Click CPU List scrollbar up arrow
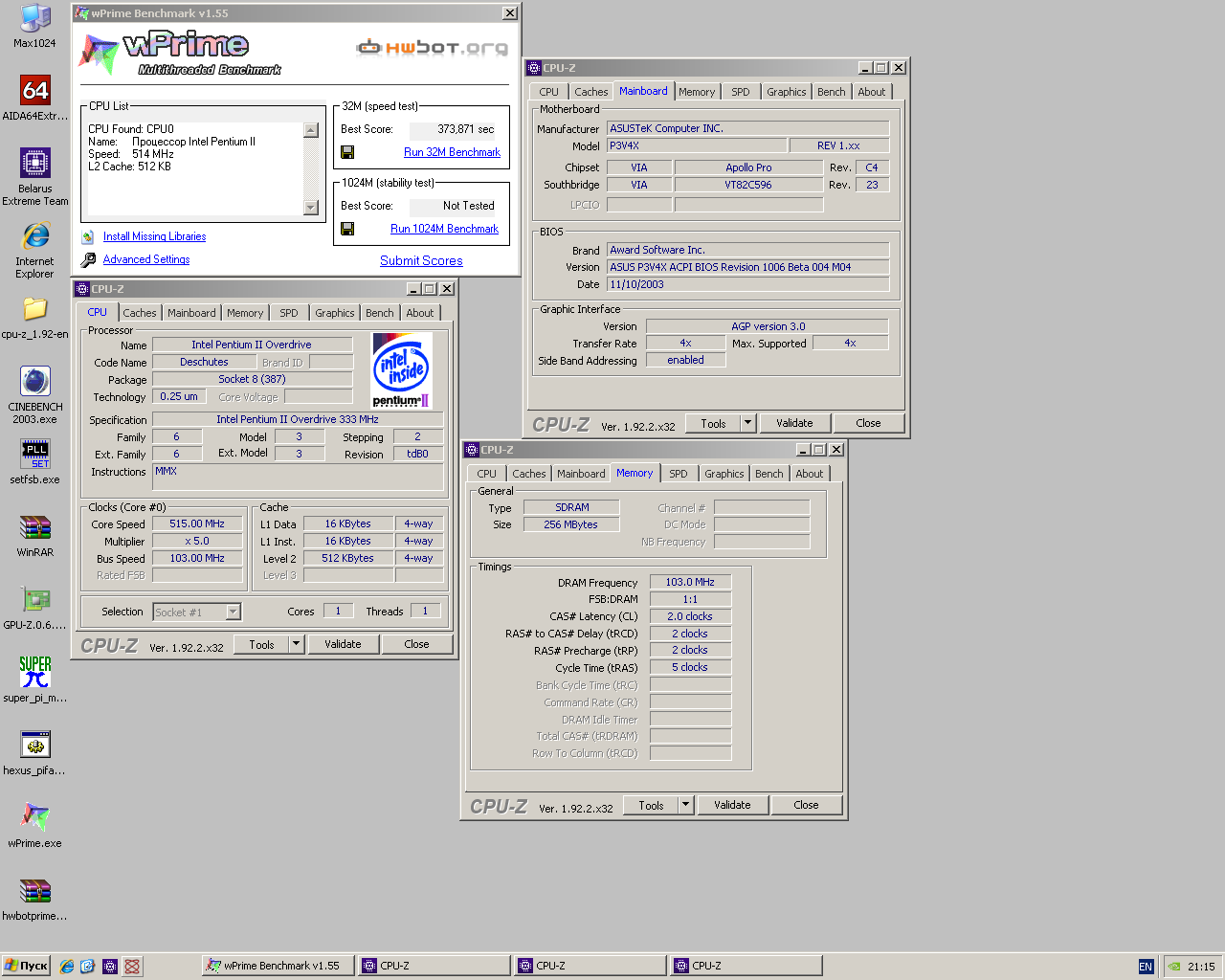This screenshot has width=1225, height=980. tap(311, 130)
